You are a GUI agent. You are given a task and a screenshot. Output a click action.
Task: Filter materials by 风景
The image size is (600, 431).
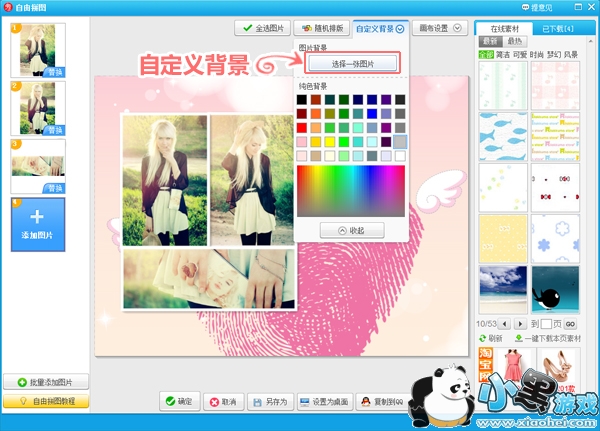click(x=571, y=55)
